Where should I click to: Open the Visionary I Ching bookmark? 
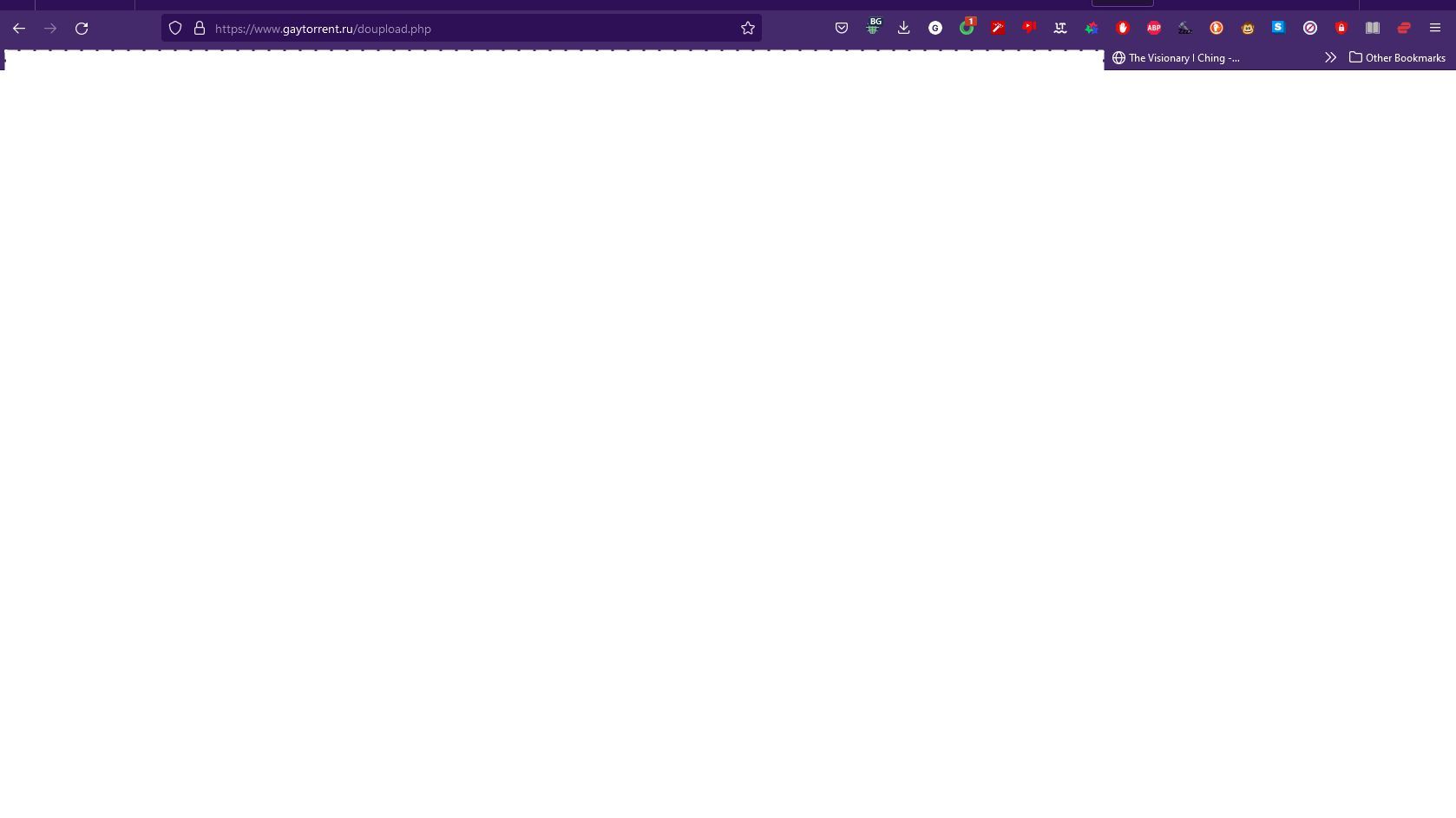(x=1180, y=57)
